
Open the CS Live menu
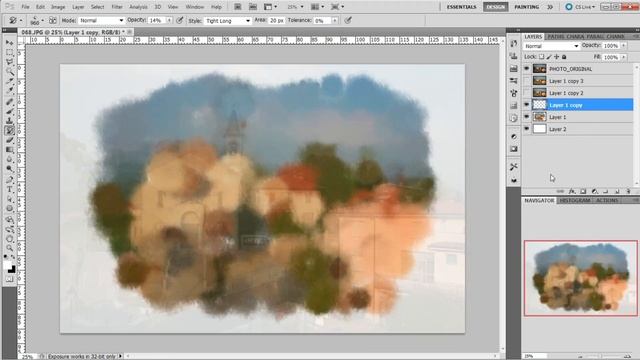(x=580, y=7)
